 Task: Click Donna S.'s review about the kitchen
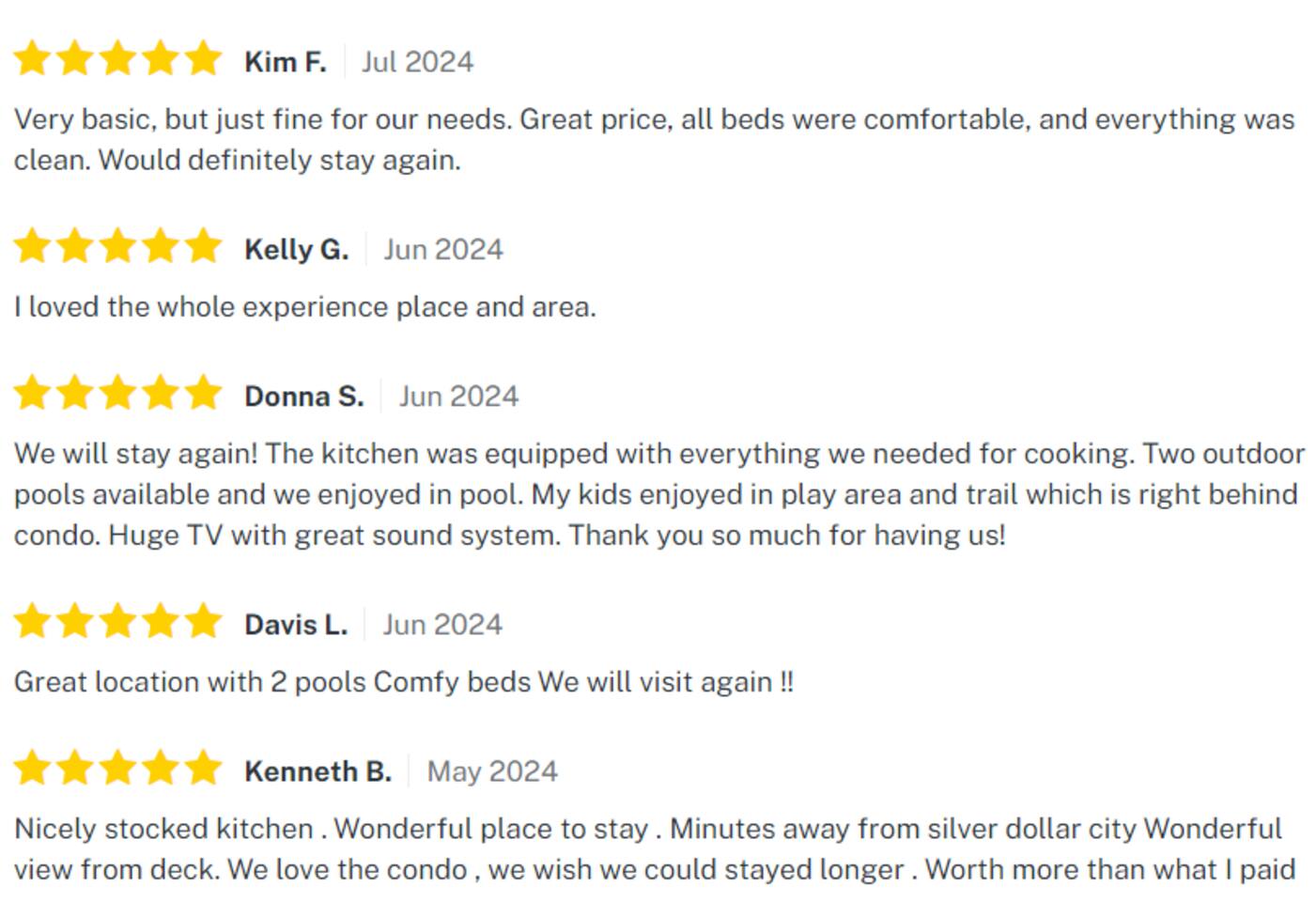pos(658,494)
